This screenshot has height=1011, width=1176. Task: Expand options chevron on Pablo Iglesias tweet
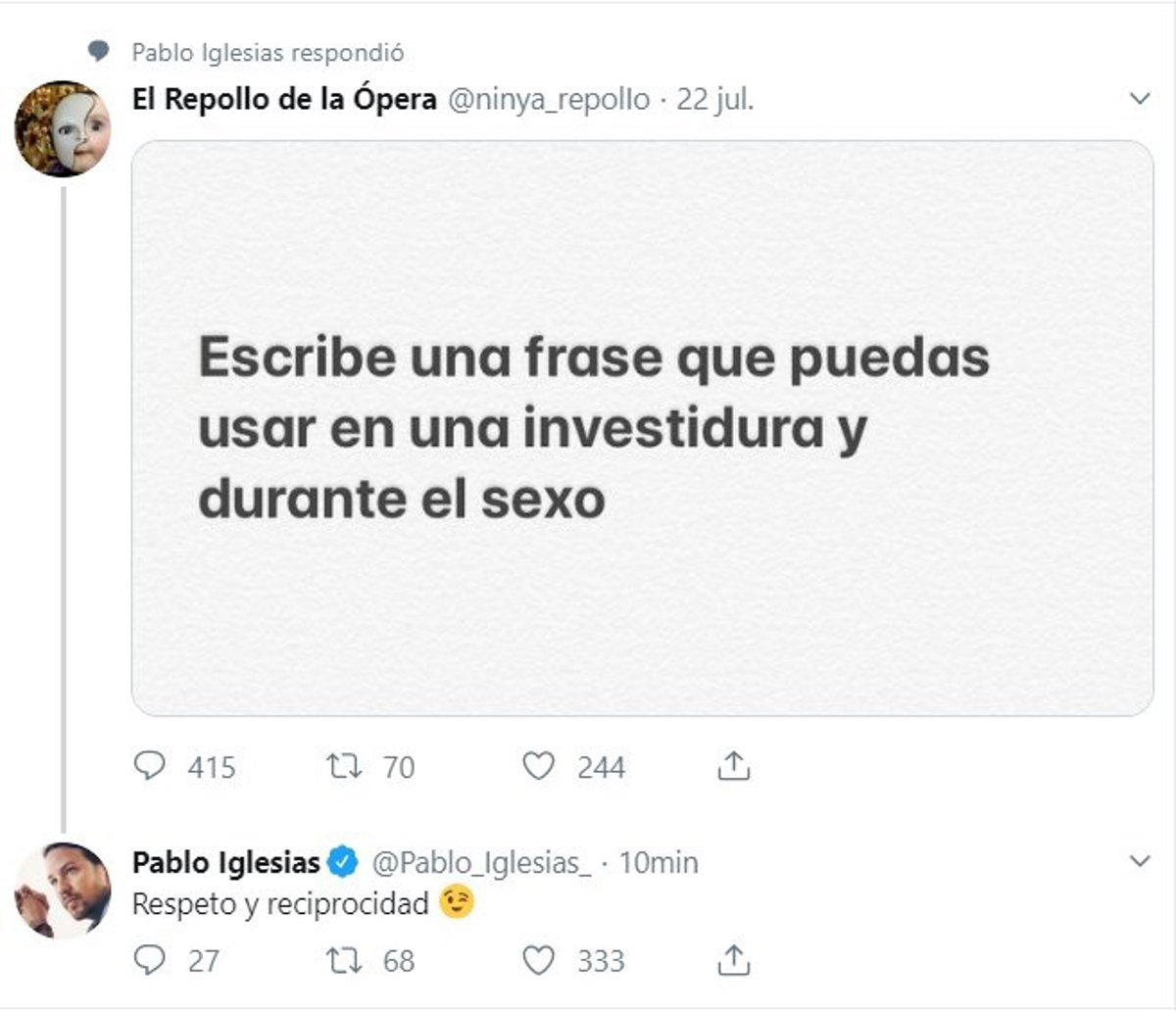point(1140,862)
